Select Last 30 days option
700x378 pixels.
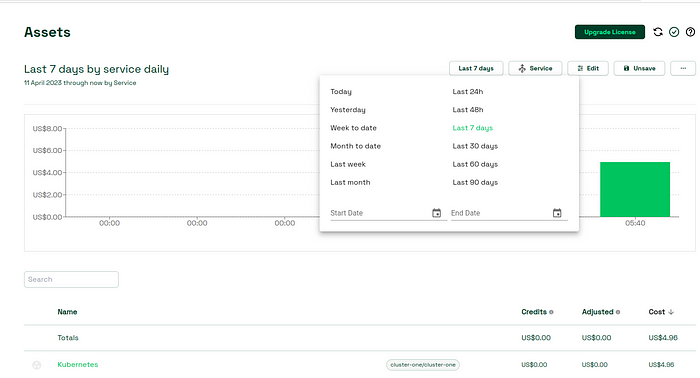pyautogui.click(x=475, y=146)
